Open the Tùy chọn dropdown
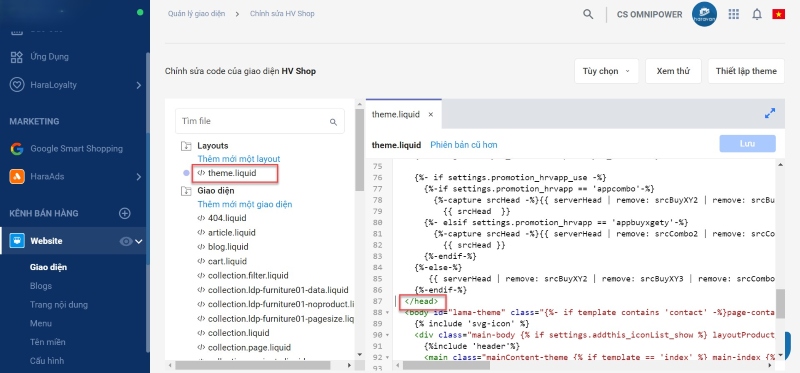This screenshot has width=800, height=373. (606, 71)
